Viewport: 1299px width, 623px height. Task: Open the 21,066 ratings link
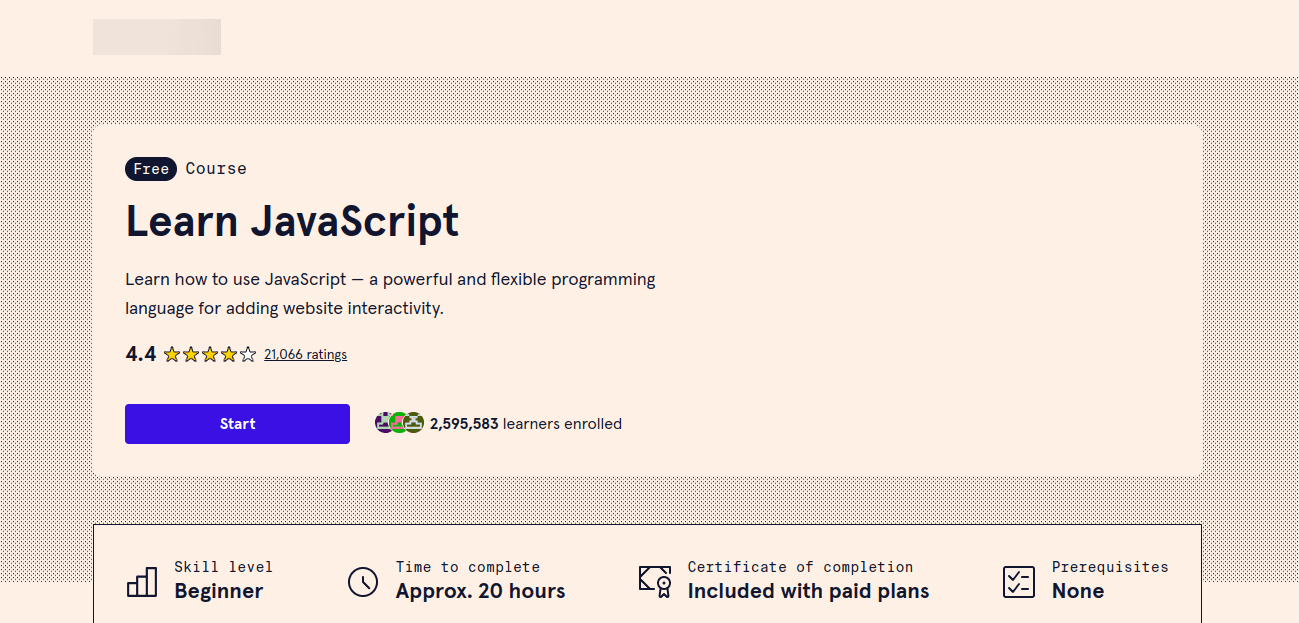(305, 354)
